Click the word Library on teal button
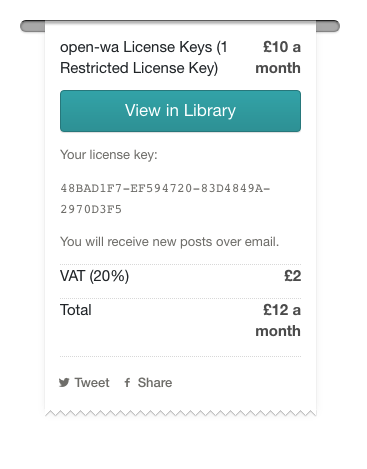This screenshot has height=469, width=367. pos(210,111)
